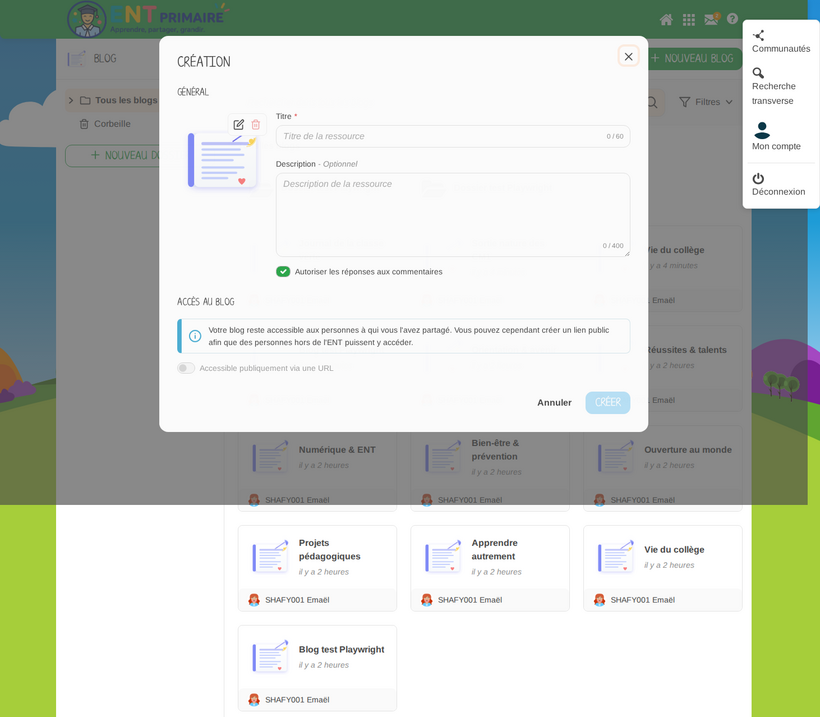Click the Filtres funnel icon
Viewport: 820px width, 717px height.
[685, 102]
